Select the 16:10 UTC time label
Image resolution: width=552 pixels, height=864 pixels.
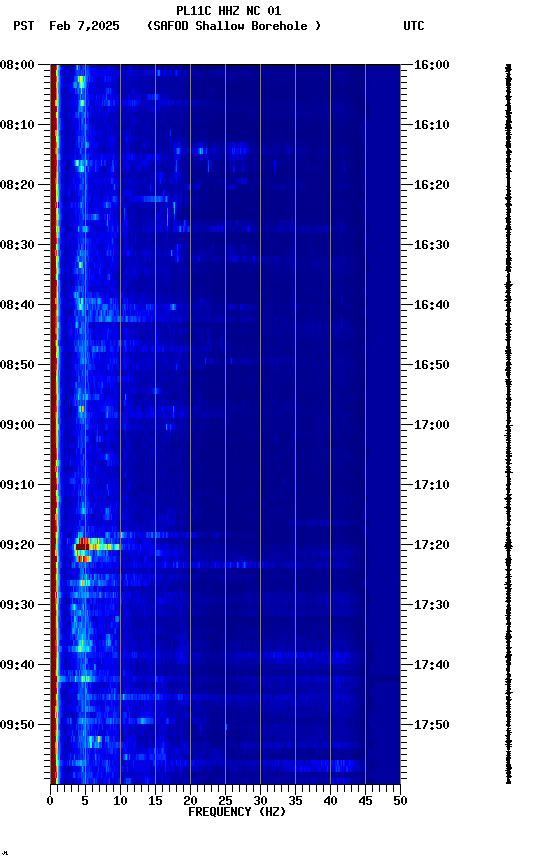tap(432, 125)
